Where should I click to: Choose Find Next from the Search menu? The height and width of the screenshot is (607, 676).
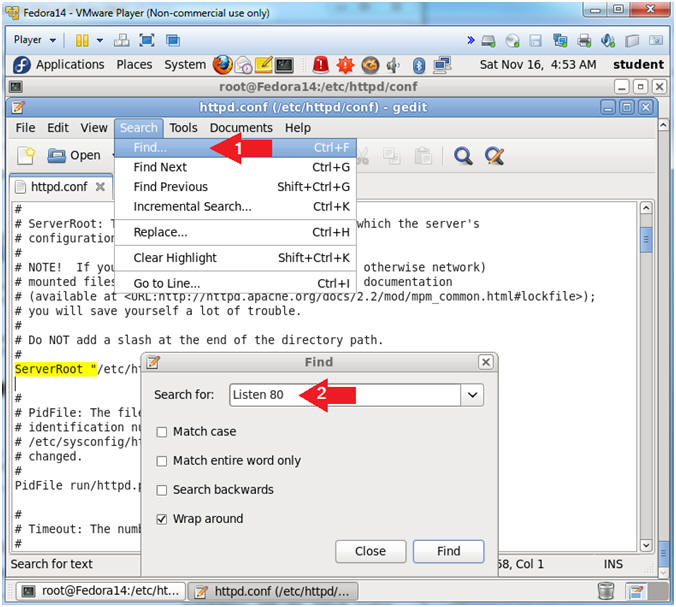point(235,167)
